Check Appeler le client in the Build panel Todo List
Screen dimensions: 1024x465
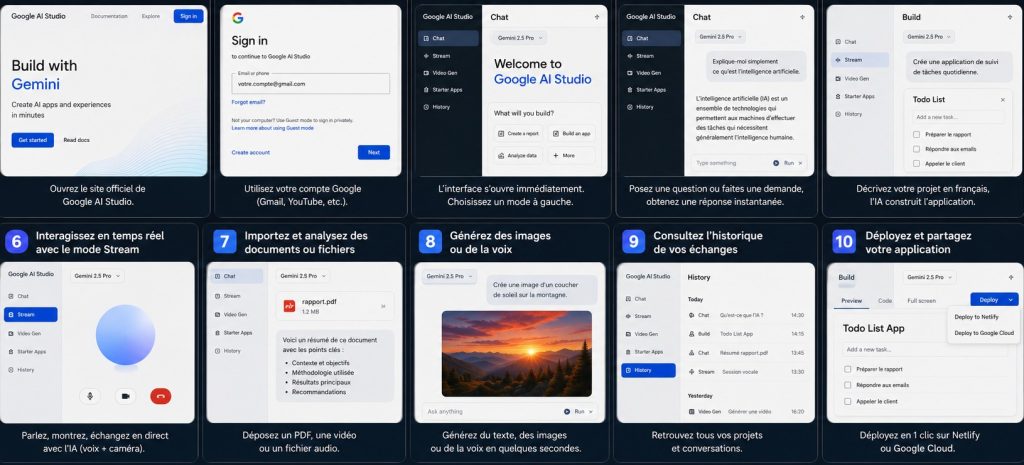point(916,163)
